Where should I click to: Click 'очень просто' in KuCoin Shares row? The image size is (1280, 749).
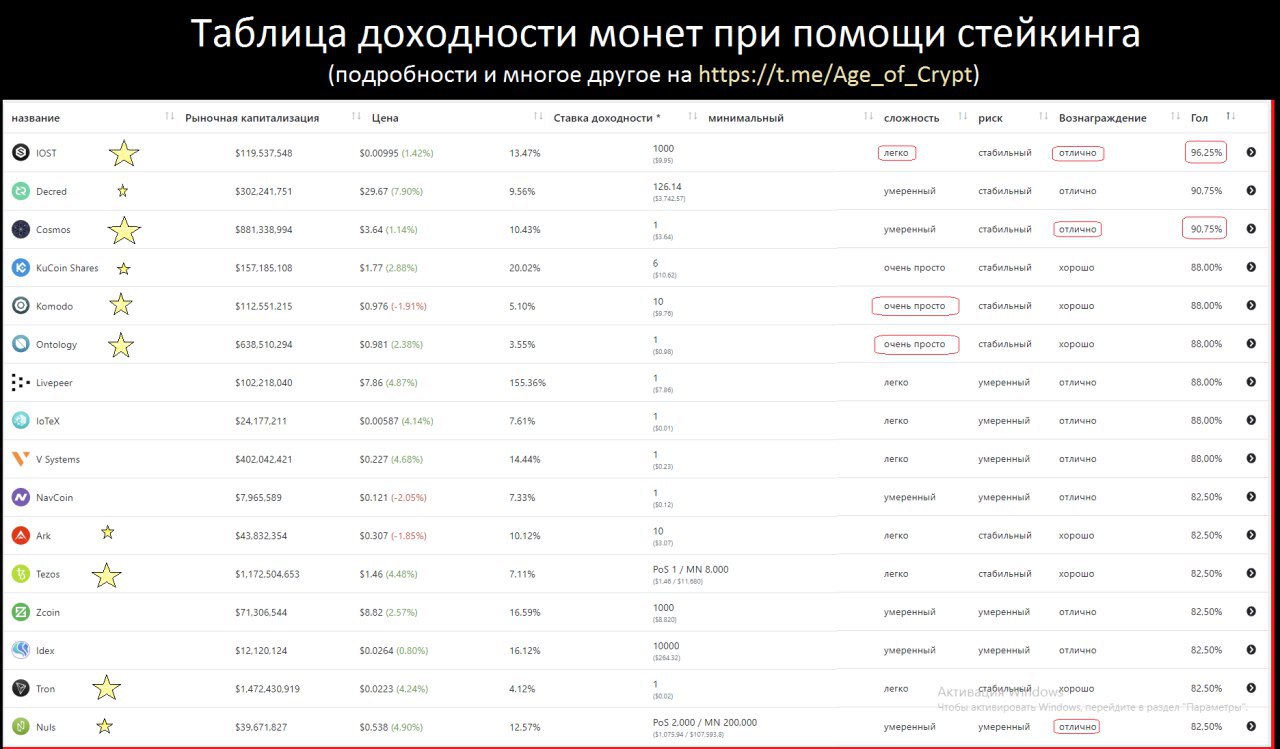(x=914, y=268)
